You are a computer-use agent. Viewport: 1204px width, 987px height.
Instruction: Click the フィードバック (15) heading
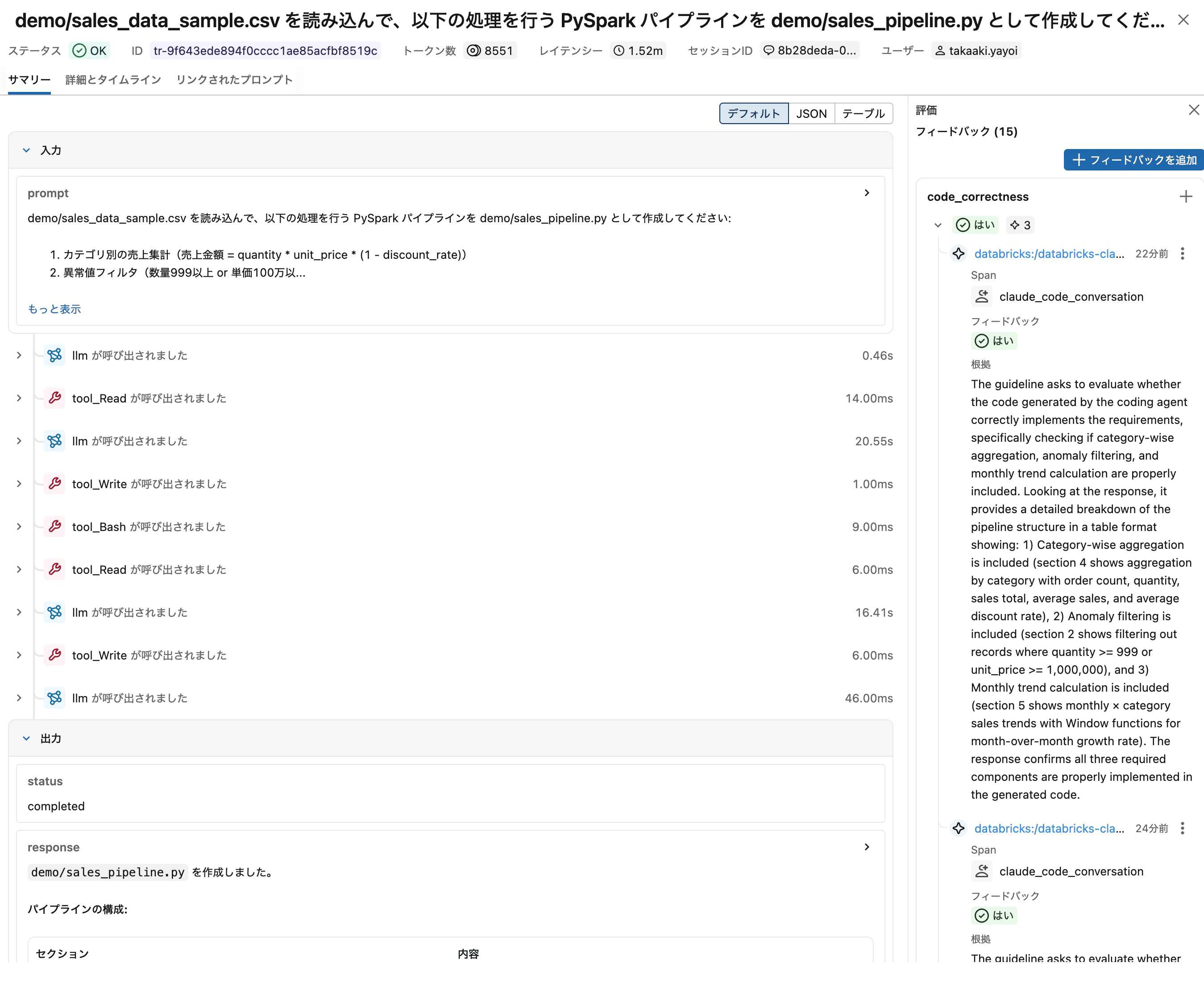967,132
